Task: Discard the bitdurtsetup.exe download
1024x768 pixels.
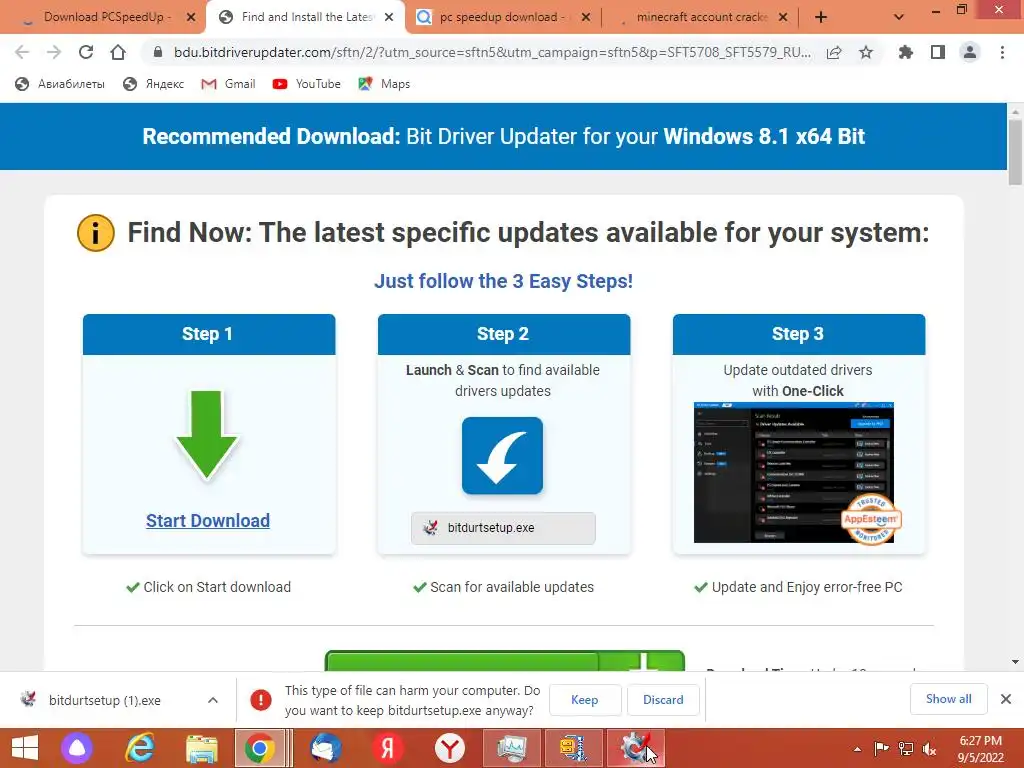Action: (663, 699)
